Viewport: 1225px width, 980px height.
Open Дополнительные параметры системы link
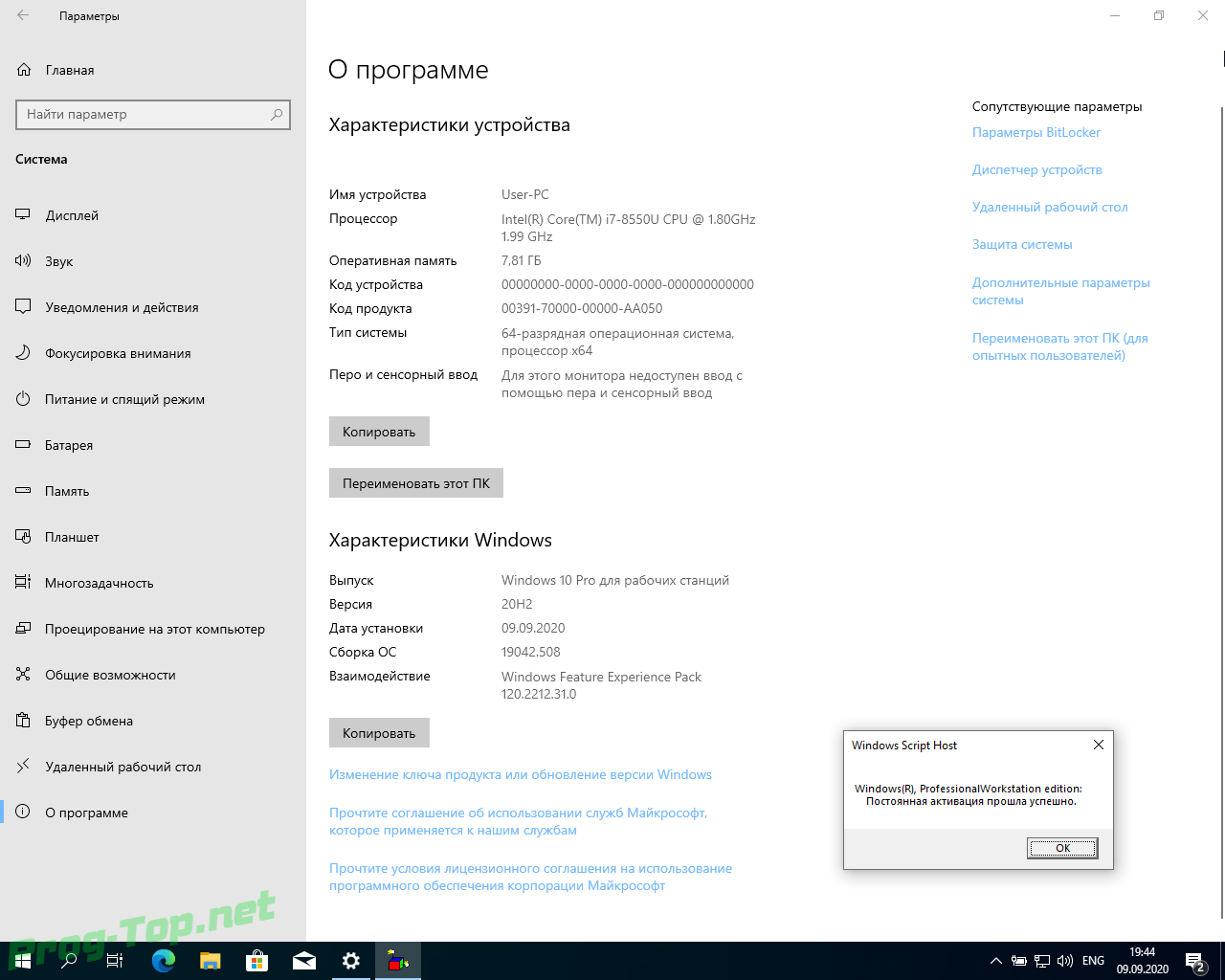pyautogui.click(x=1061, y=291)
